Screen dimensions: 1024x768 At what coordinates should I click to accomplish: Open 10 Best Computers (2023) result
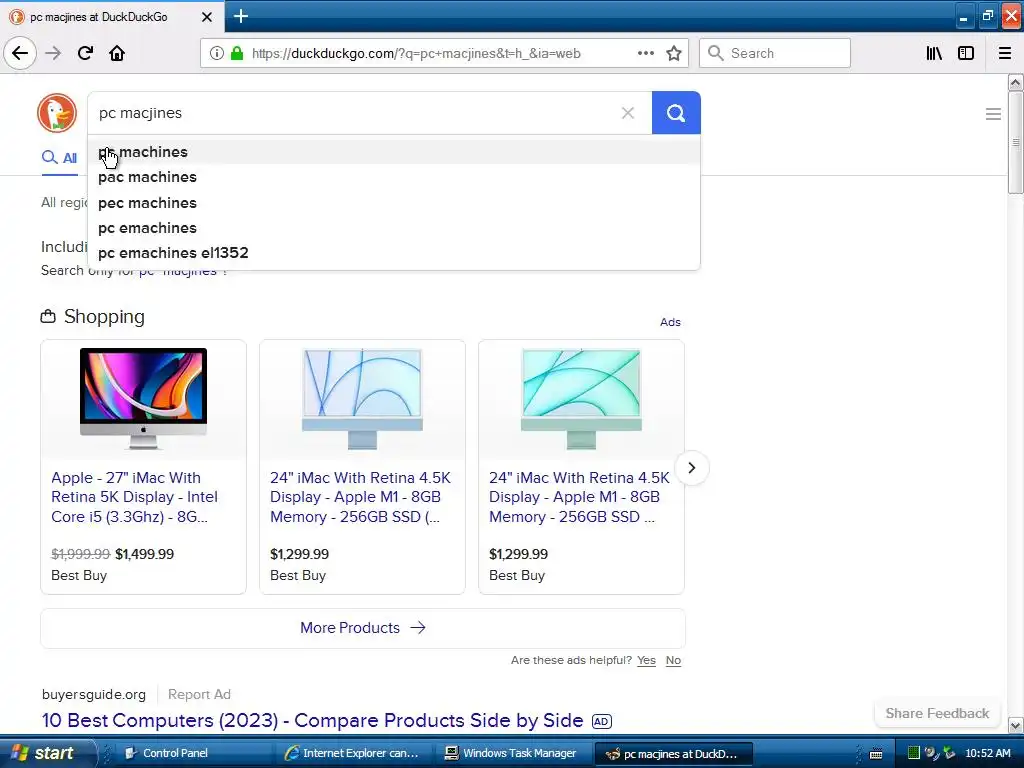click(x=312, y=720)
